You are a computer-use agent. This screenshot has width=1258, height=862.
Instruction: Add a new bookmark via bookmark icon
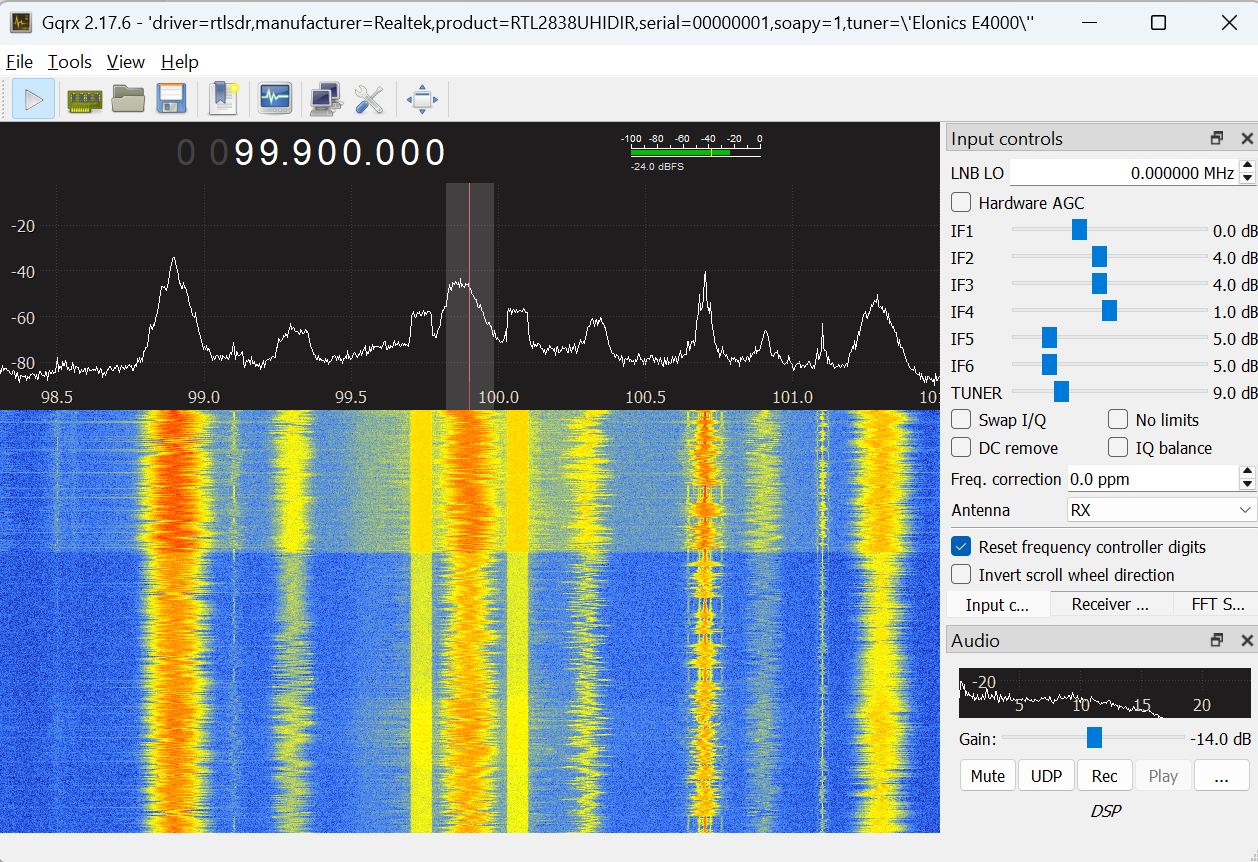coord(224,99)
